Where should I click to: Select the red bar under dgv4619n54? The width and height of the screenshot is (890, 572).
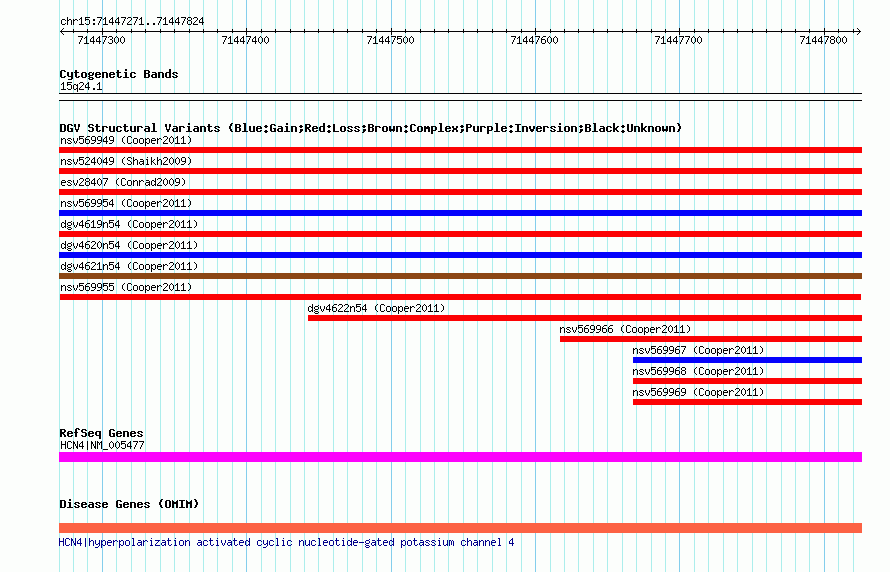460,234
